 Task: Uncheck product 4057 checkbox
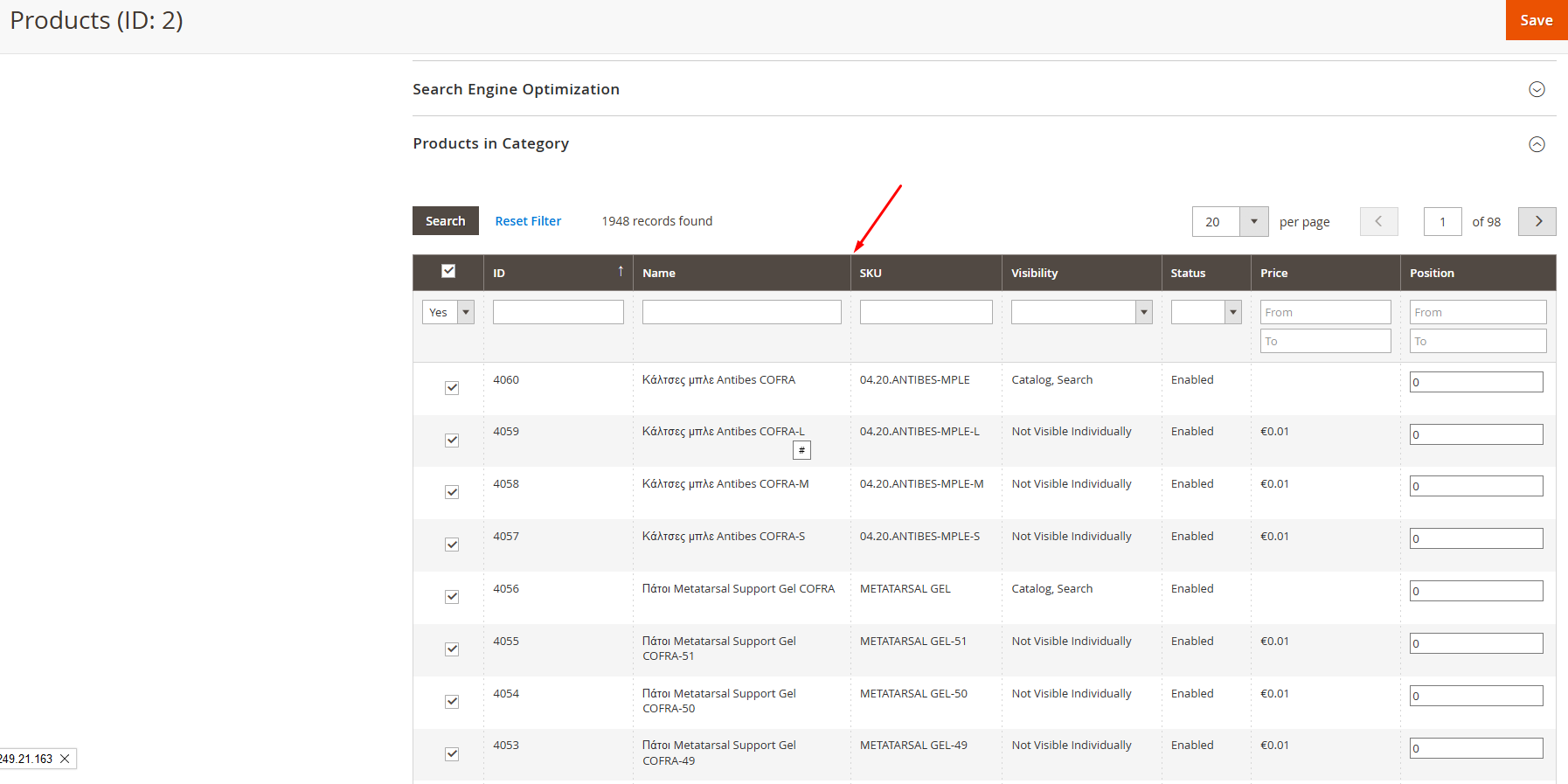[x=452, y=545]
